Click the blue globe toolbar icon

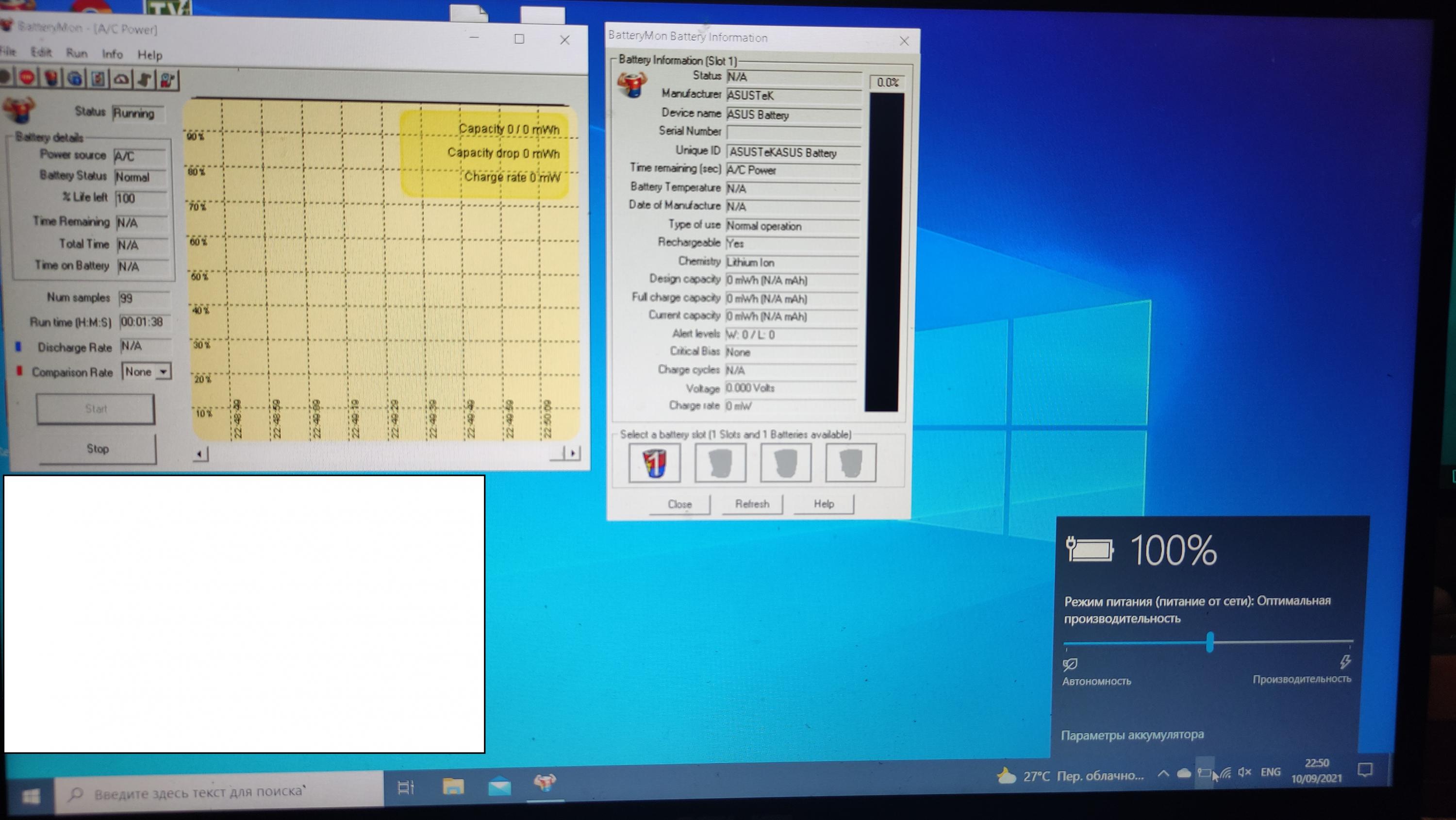click(75, 79)
